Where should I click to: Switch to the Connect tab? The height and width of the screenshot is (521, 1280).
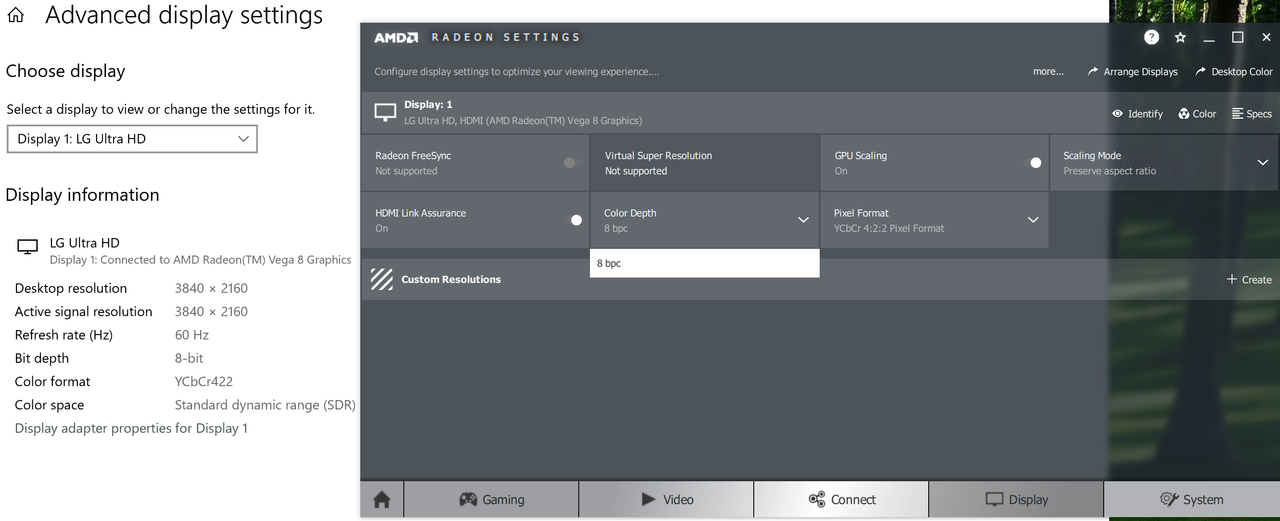point(841,499)
